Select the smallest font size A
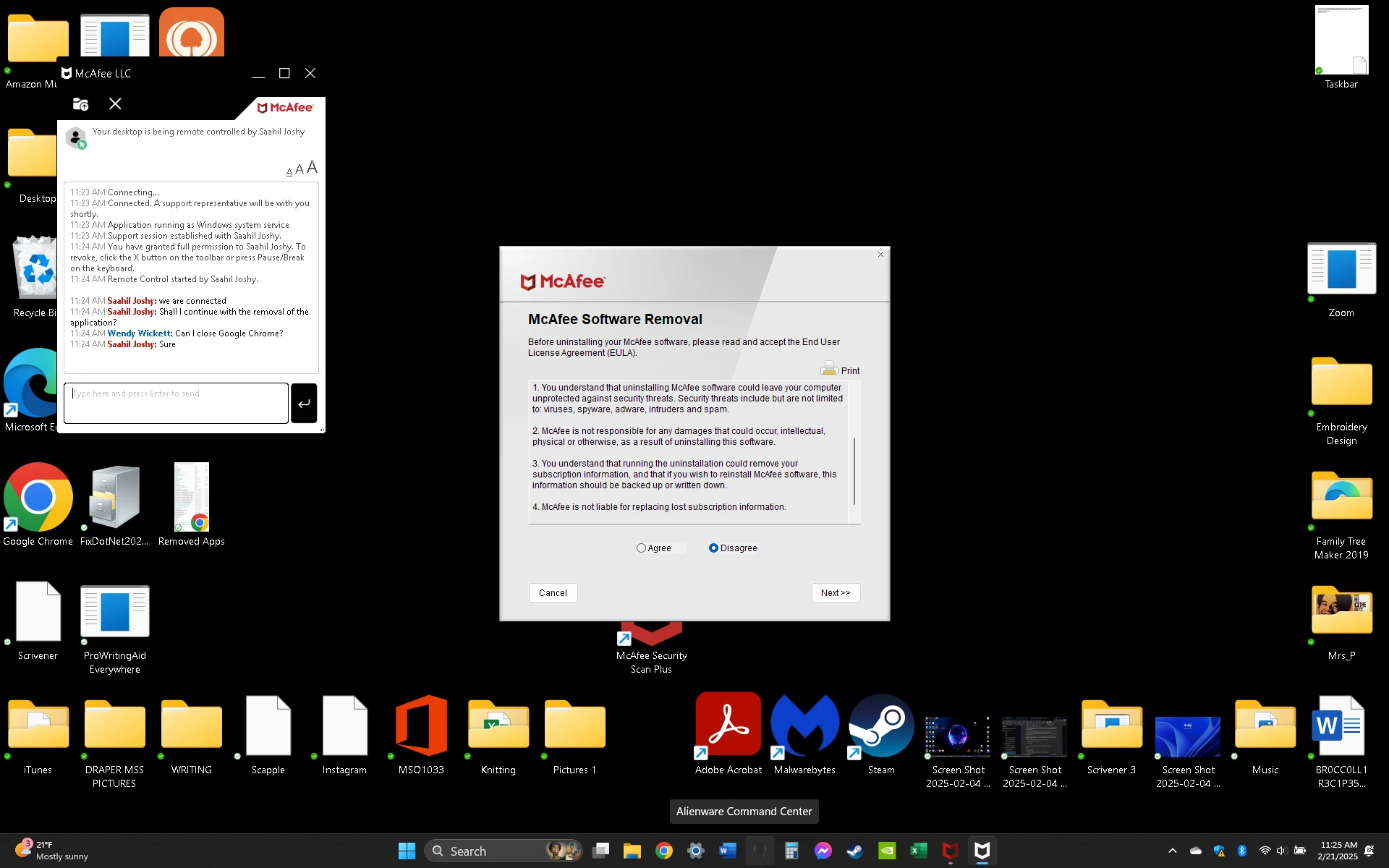The width and height of the screenshot is (1389, 868). pos(289,172)
